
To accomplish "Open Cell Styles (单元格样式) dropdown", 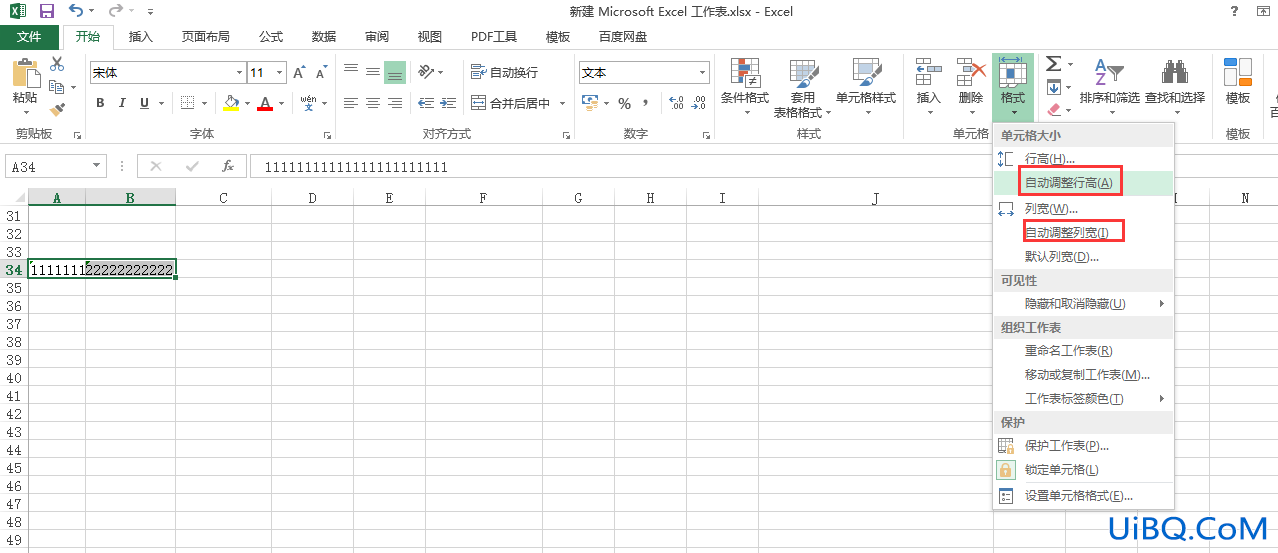I will click(866, 88).
